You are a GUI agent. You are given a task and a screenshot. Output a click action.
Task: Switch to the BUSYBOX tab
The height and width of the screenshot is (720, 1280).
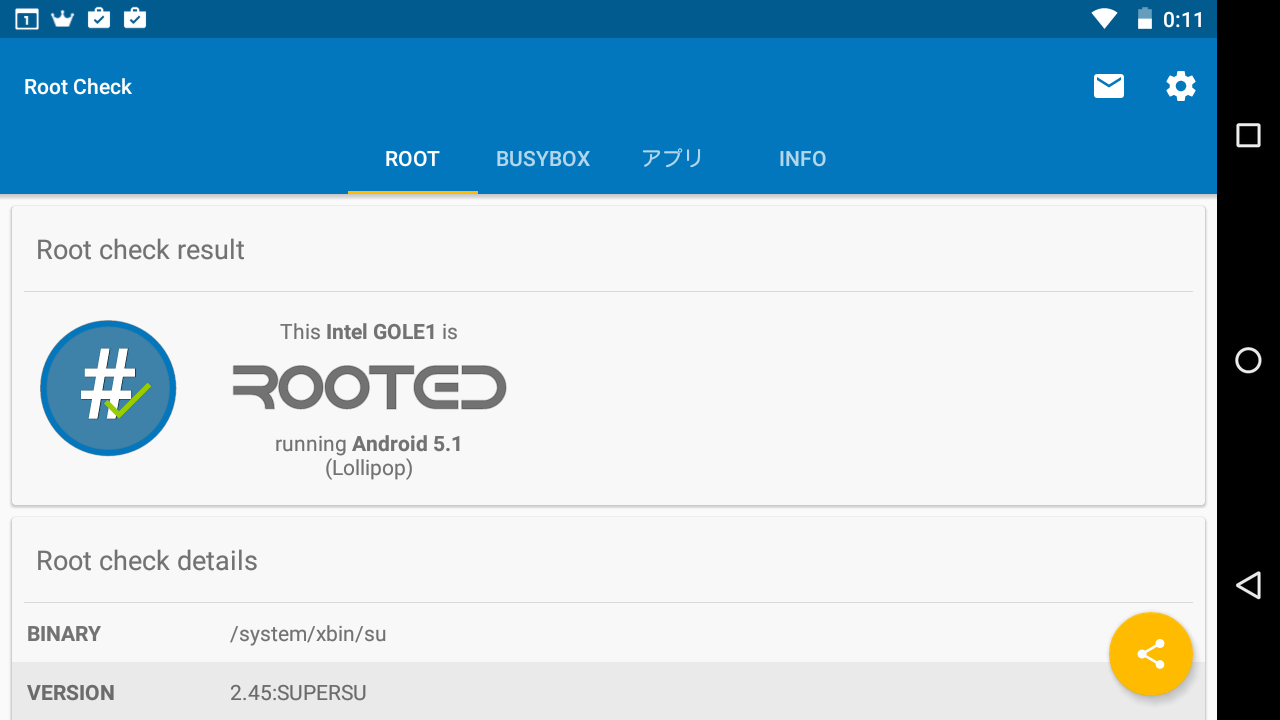543,159
